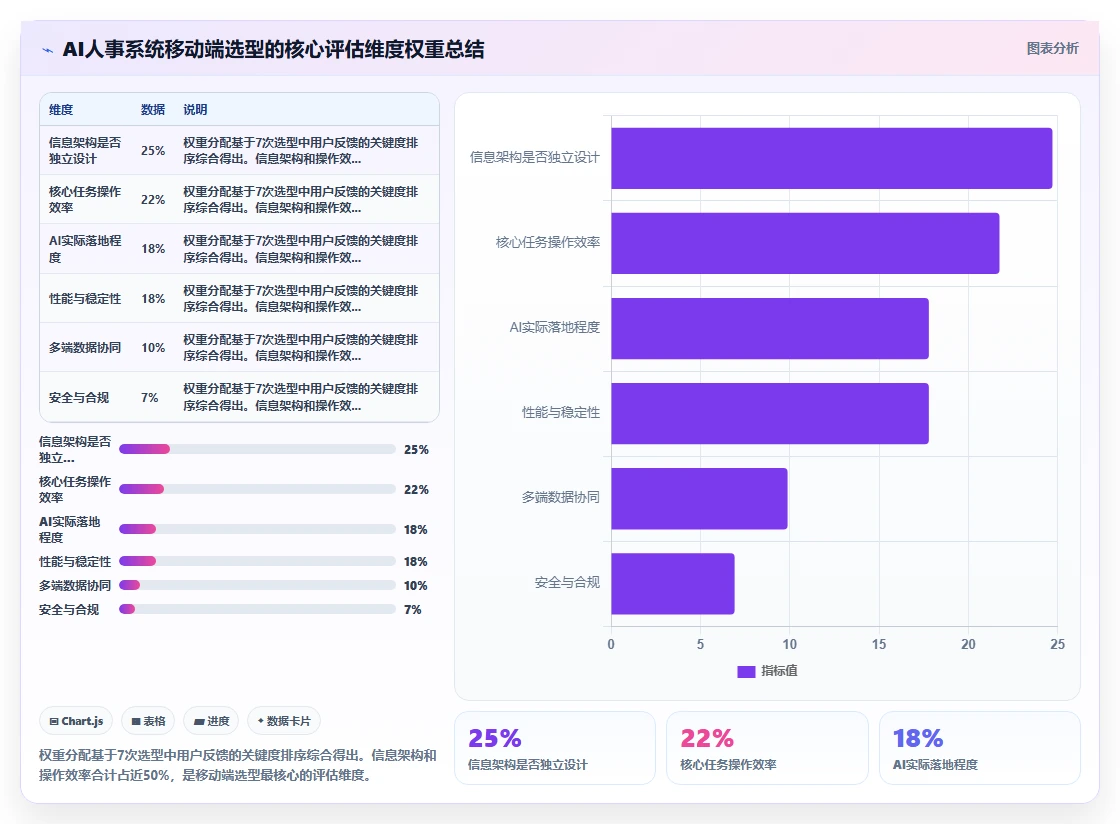The height and width of the screenshot is (824, 1120).
Task: Click the 安全与合规 7% progress bar
Action: pos(257,609)
